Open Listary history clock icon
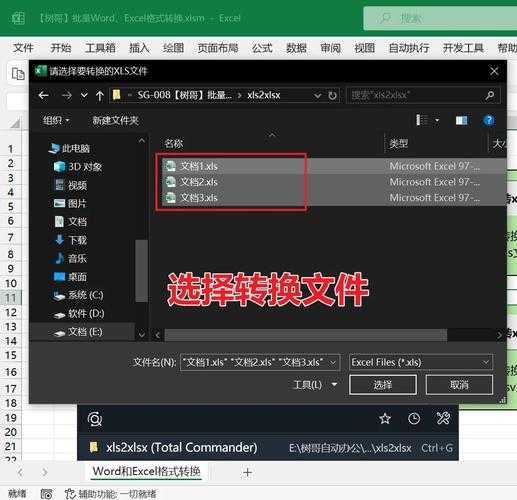The image size is (517, 500). point(414,419)
